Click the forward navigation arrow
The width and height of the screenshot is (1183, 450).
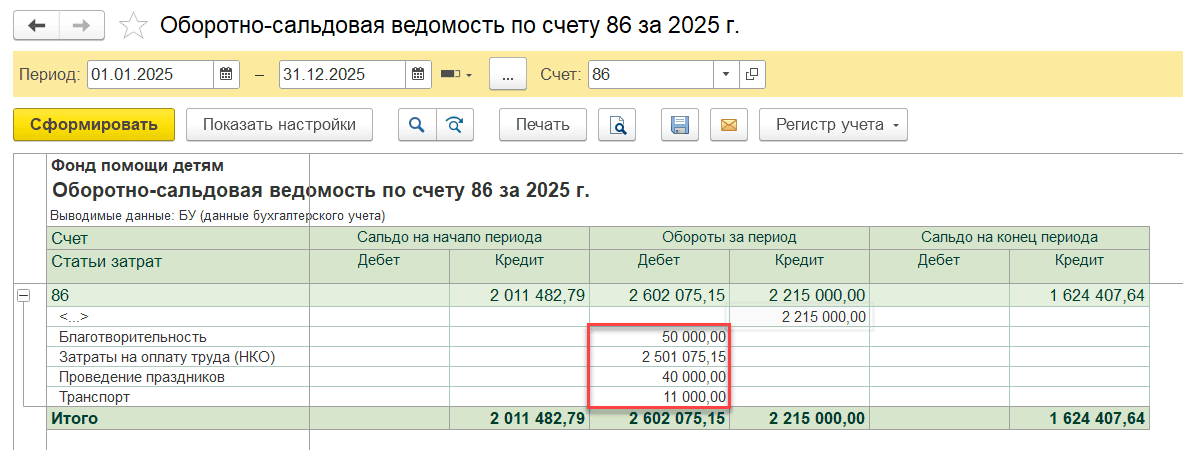(83, 26)
